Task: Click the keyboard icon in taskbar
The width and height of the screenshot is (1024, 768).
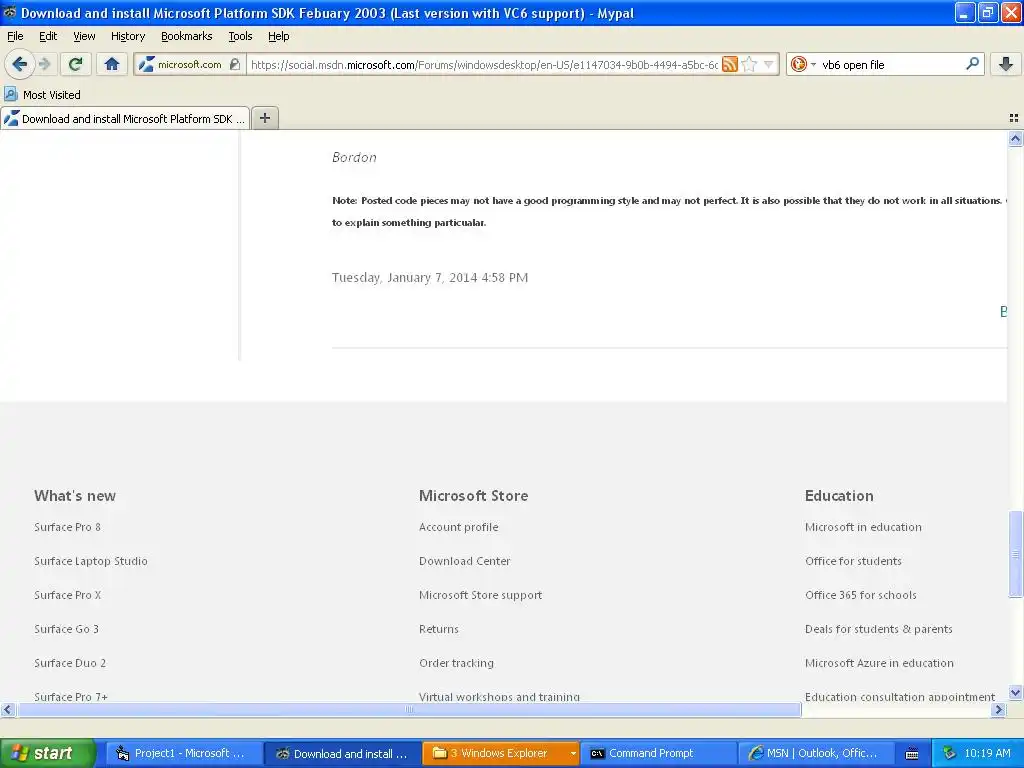Action: pyautogui.click(x=912, y=754)
